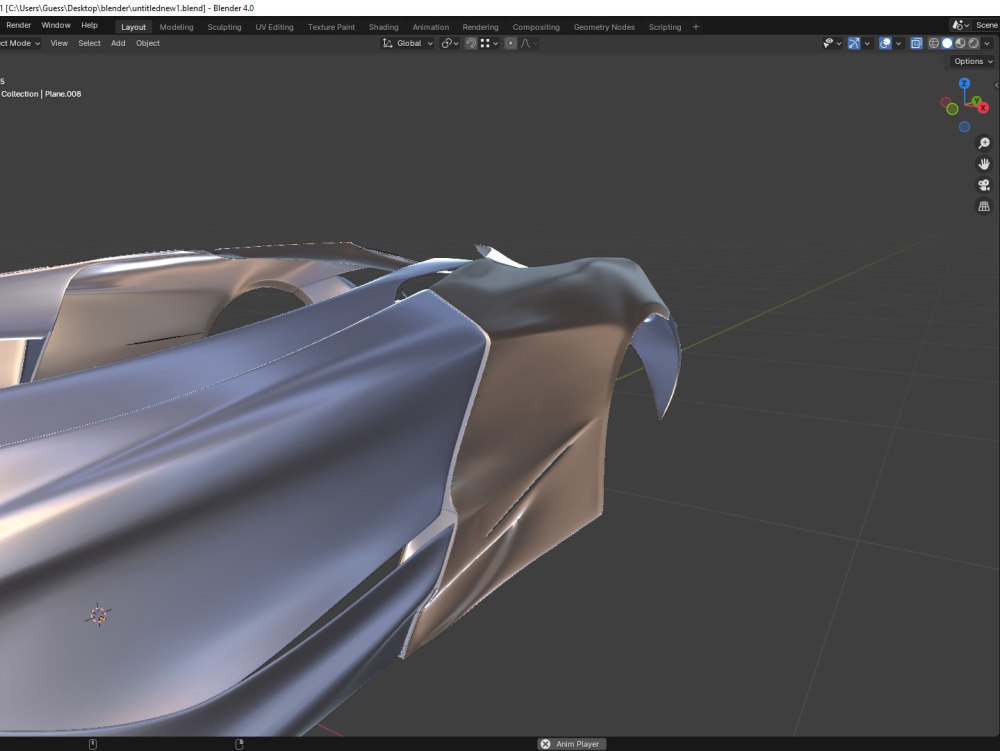Open the Object Mode dropdown
The height and width of the screenshot is (751, 1000).
20,43
